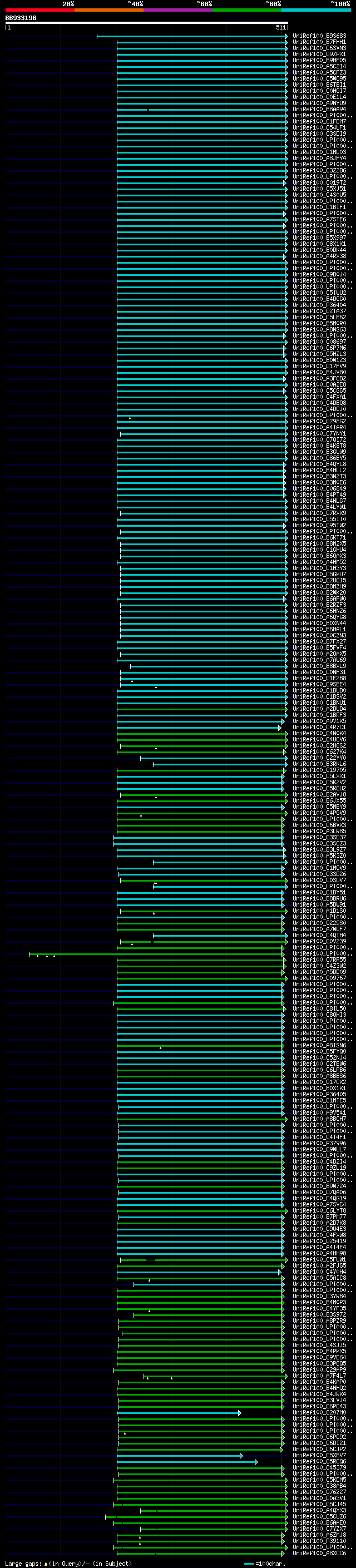This screenshot has width=356, height=1568.
Task: Click the BB933196 query name
Action: coord(21,18)
